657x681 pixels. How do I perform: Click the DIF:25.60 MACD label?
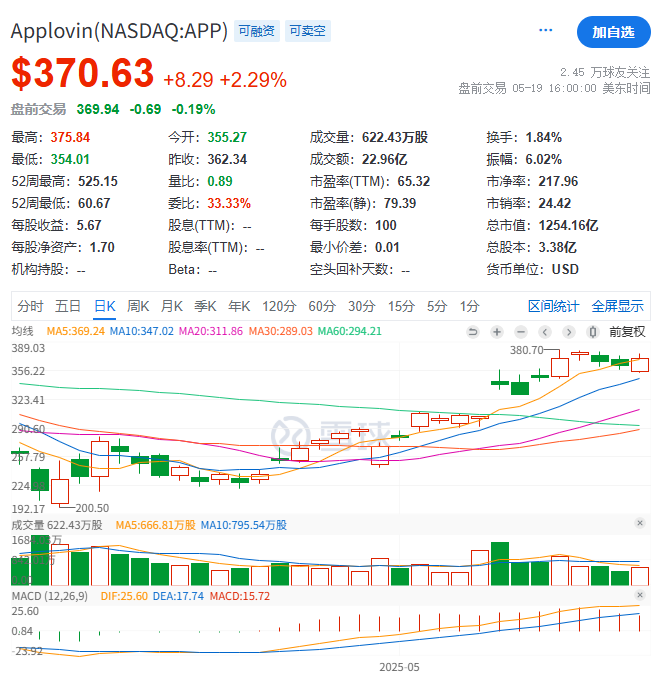click(124, 596)
